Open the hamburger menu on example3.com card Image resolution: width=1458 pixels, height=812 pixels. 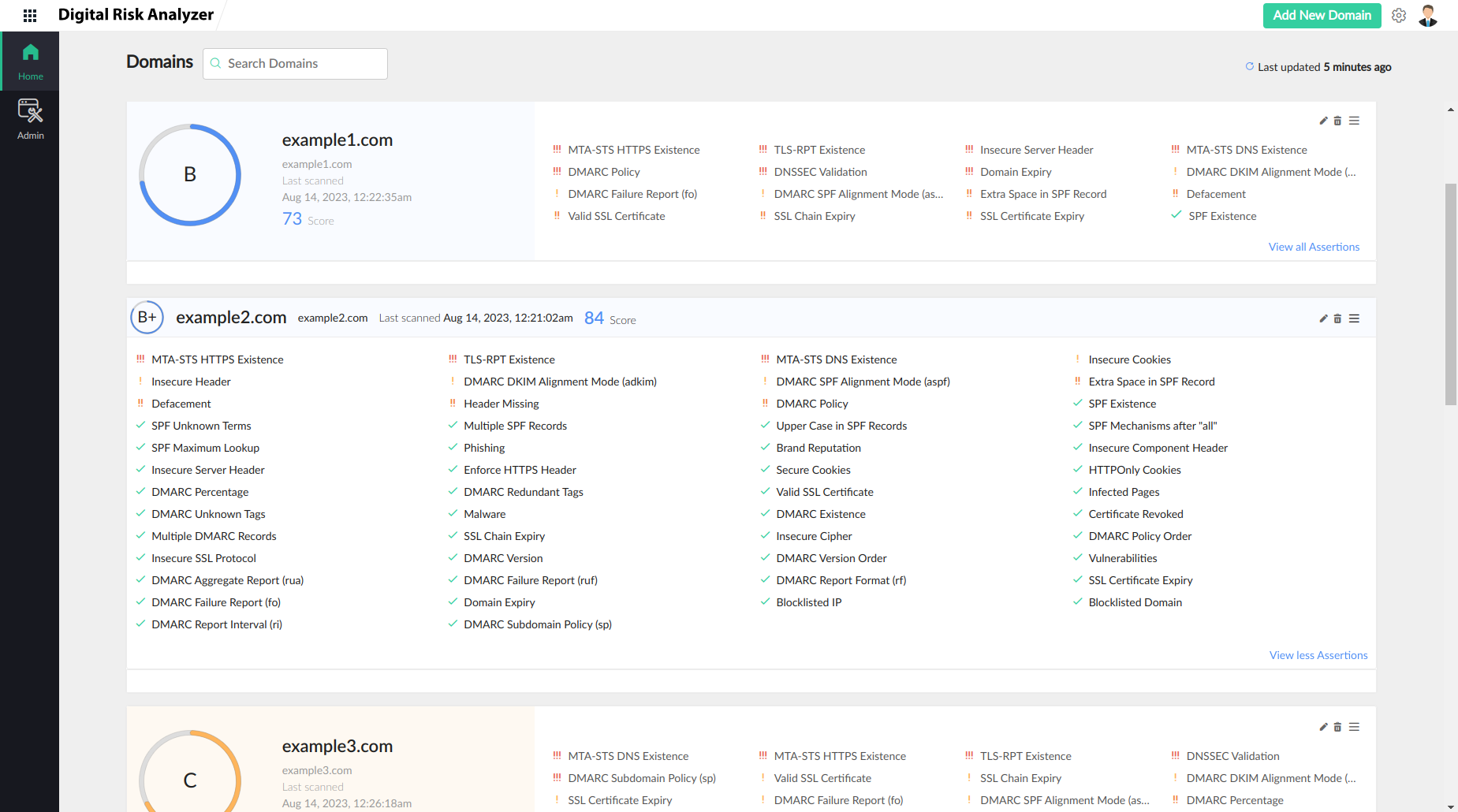(x=1355, y=727)
